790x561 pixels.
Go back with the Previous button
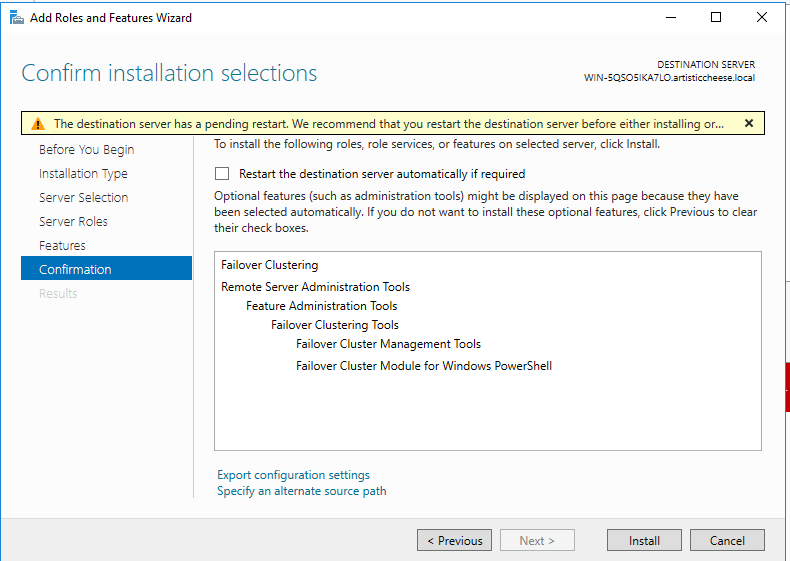click(x=454, y=541)
